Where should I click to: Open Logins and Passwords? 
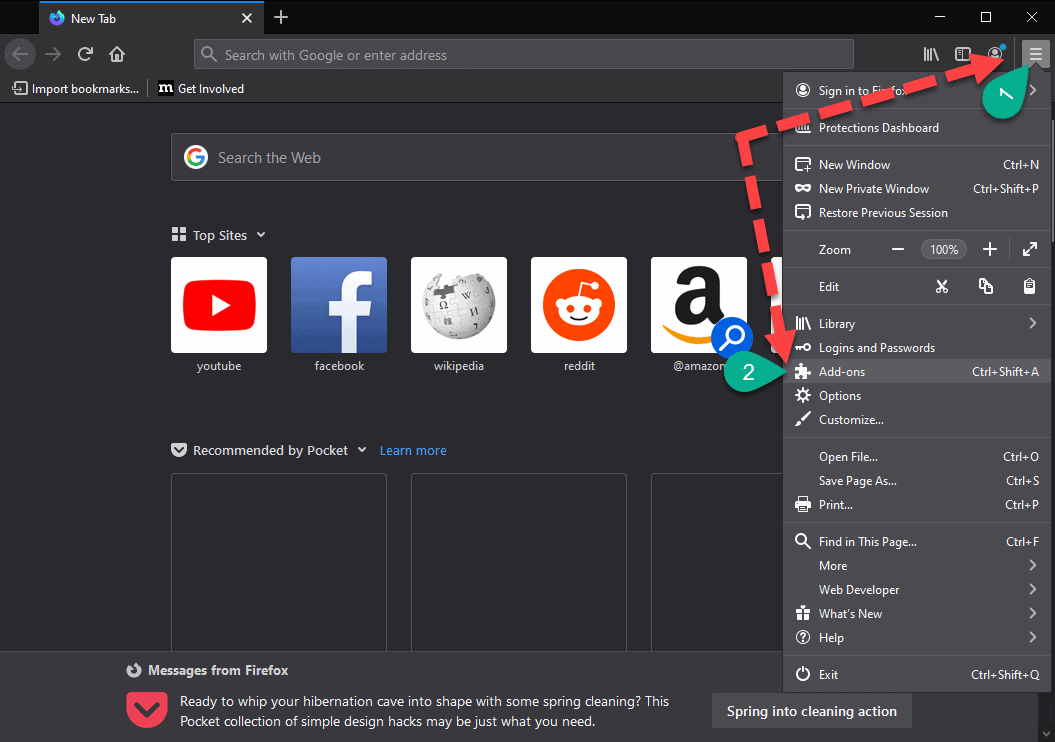pos(916,348)
